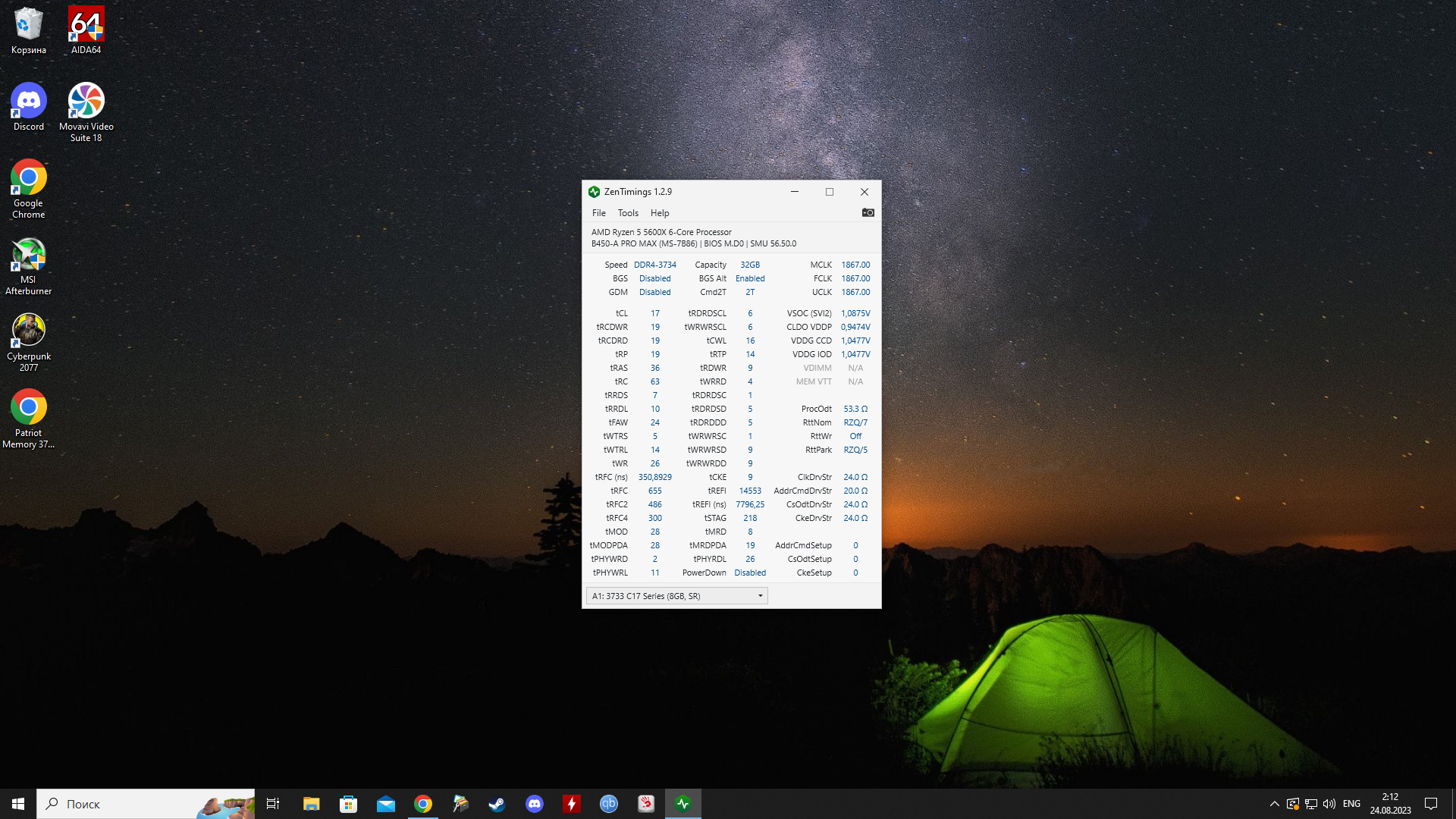1456x819 pixels.
Task: Expand the A1 memory module dropdown
Action: [760, 596]
